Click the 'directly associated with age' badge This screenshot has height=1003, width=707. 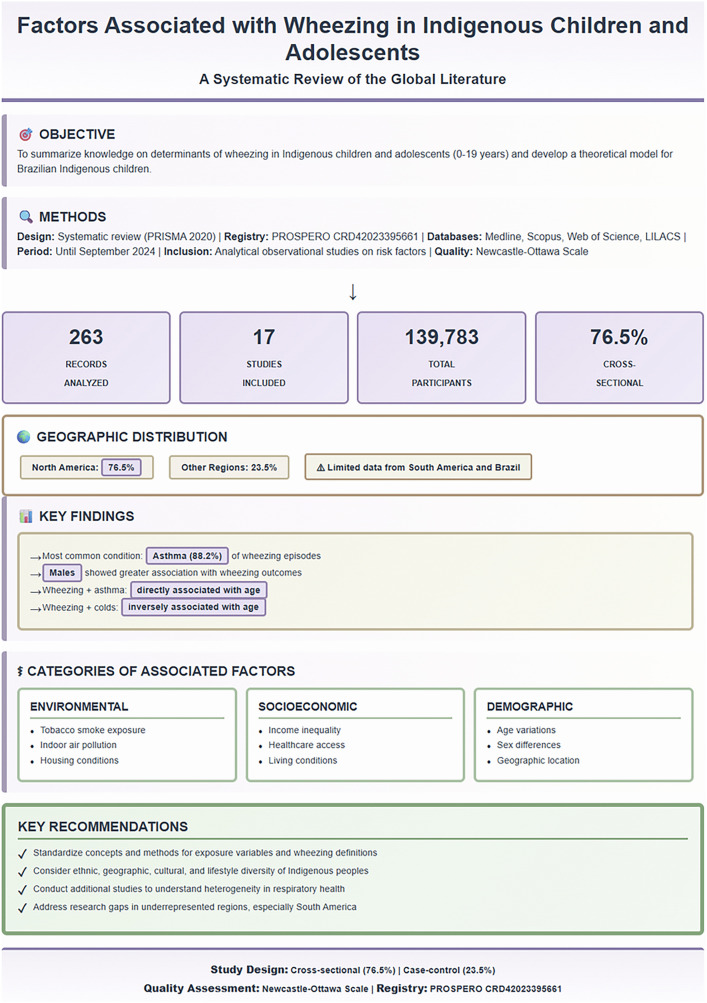(198, 590)
